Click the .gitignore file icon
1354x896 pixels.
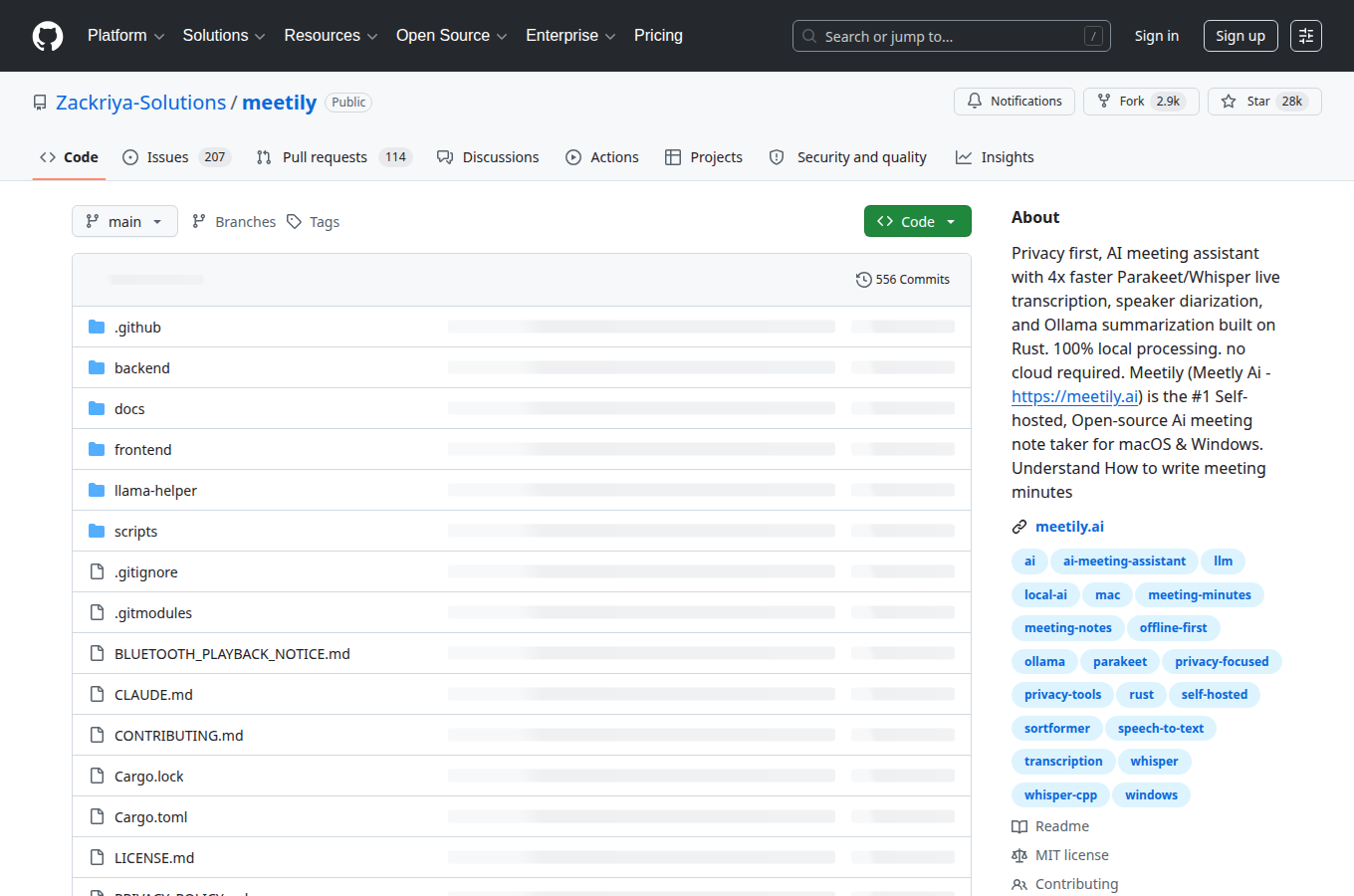[97, 572]
